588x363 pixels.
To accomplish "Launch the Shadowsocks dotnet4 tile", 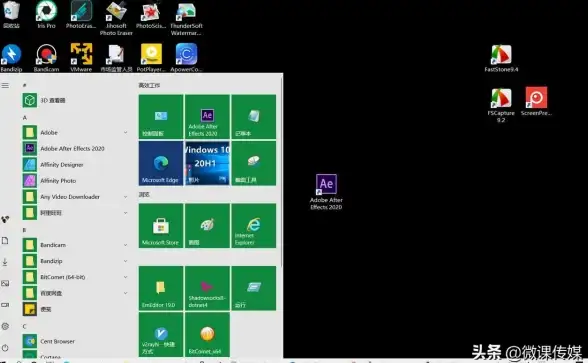I will pyautogui.click(x=207, y=288).
